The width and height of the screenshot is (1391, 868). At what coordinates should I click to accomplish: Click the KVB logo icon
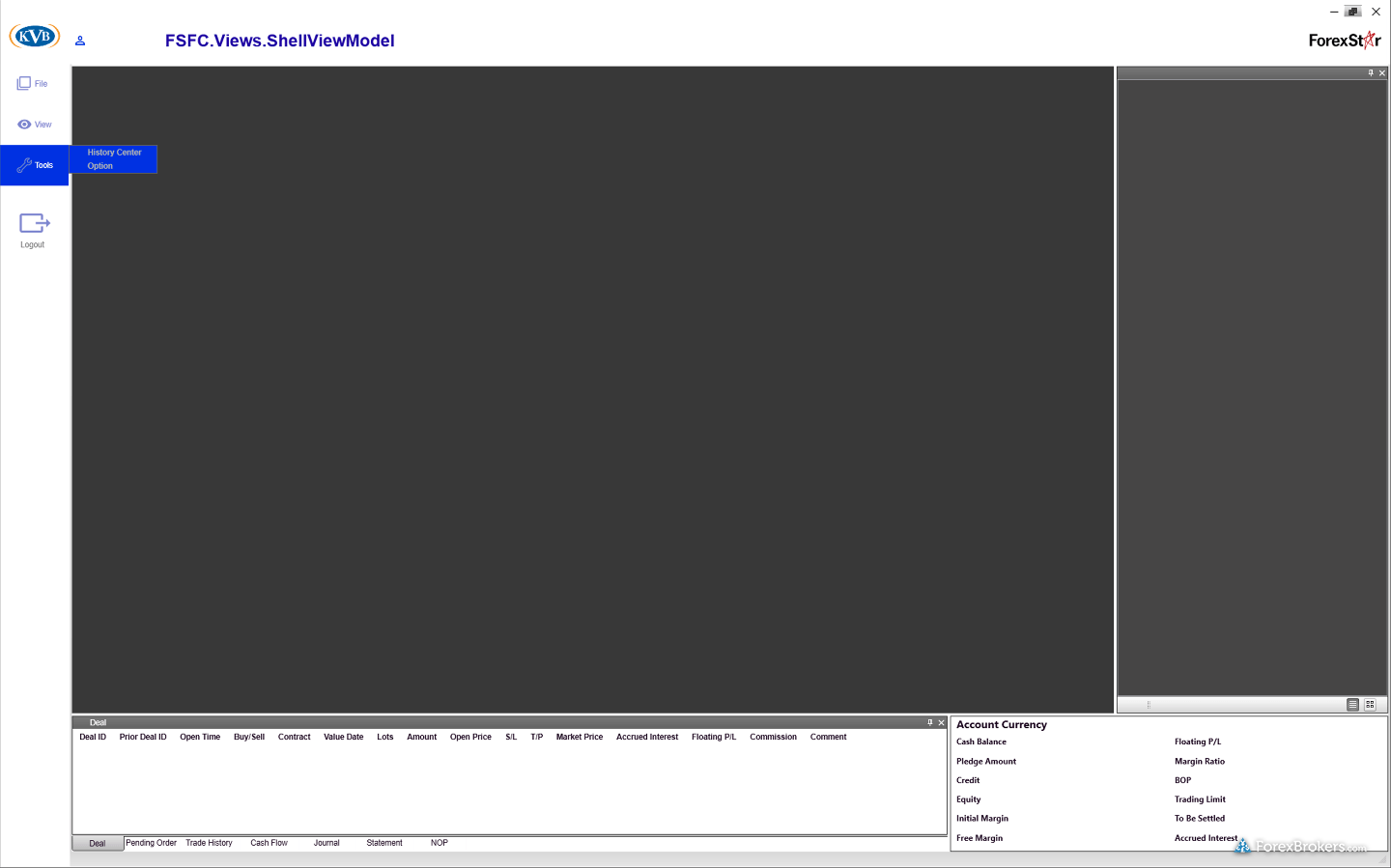[x=35, y=37]
